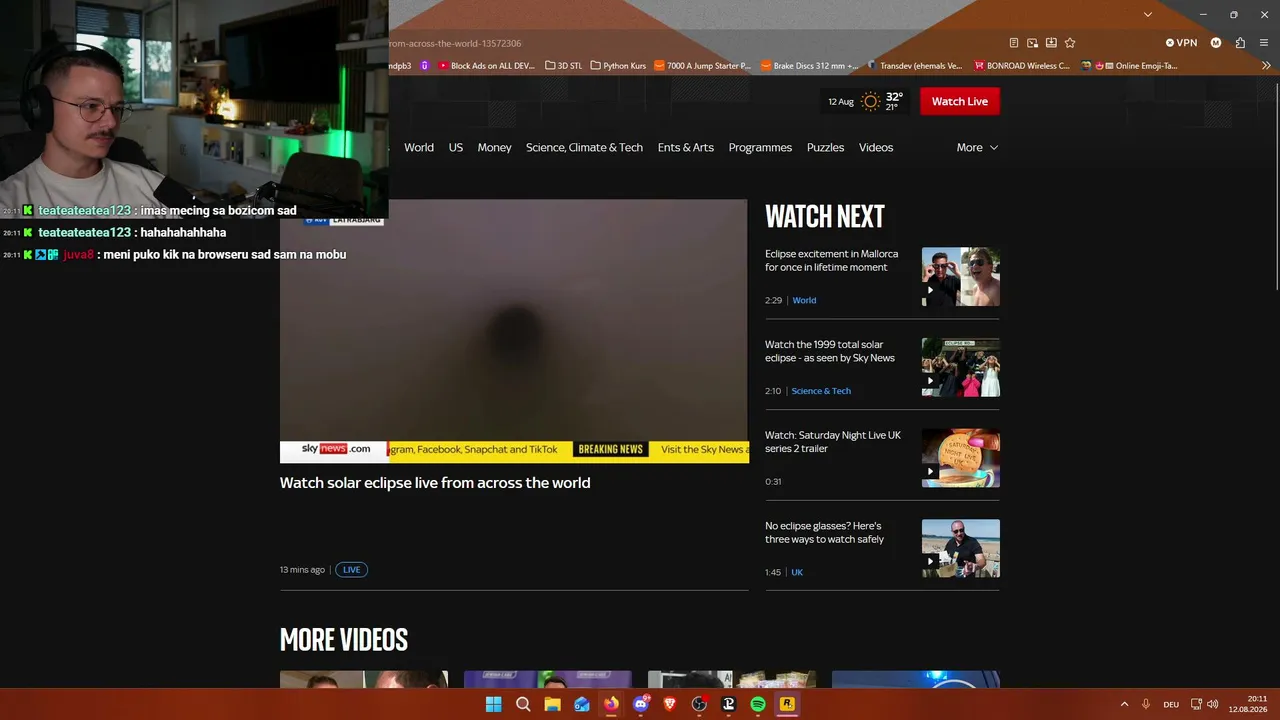Click the 'Watch solar eclipse live' headline
Viewport: 1280px width, 720px height.
(x=435, y=483)
